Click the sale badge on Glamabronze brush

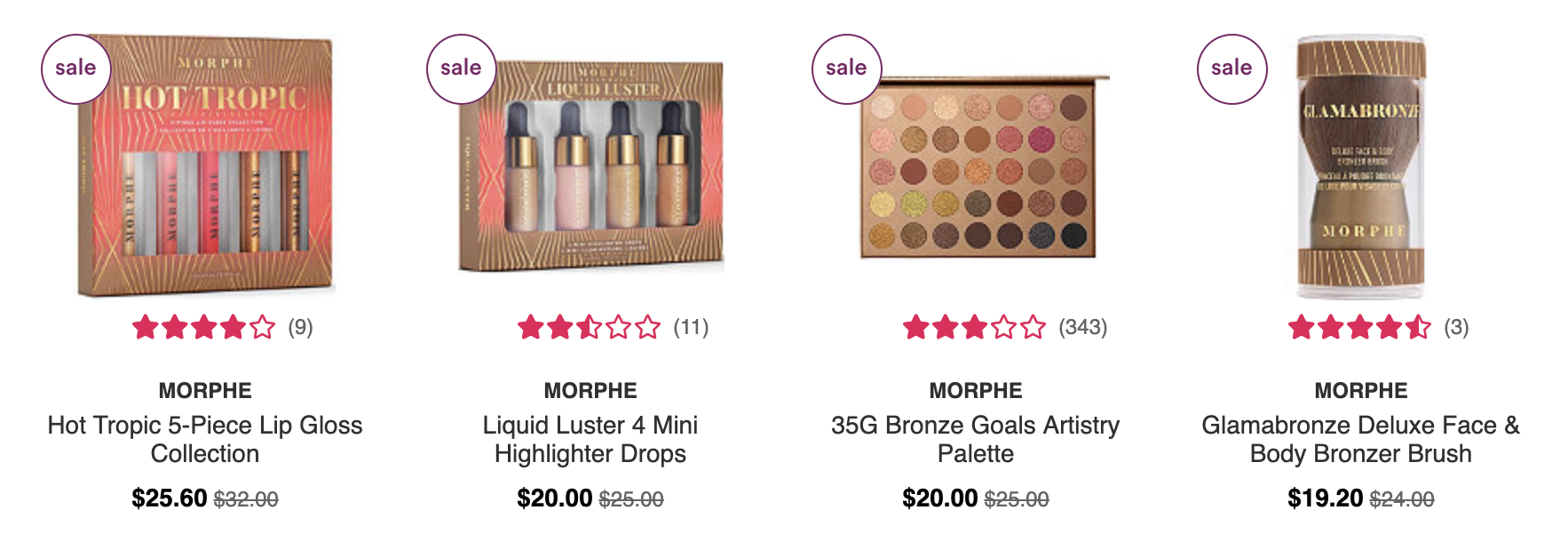[1231, 68]
